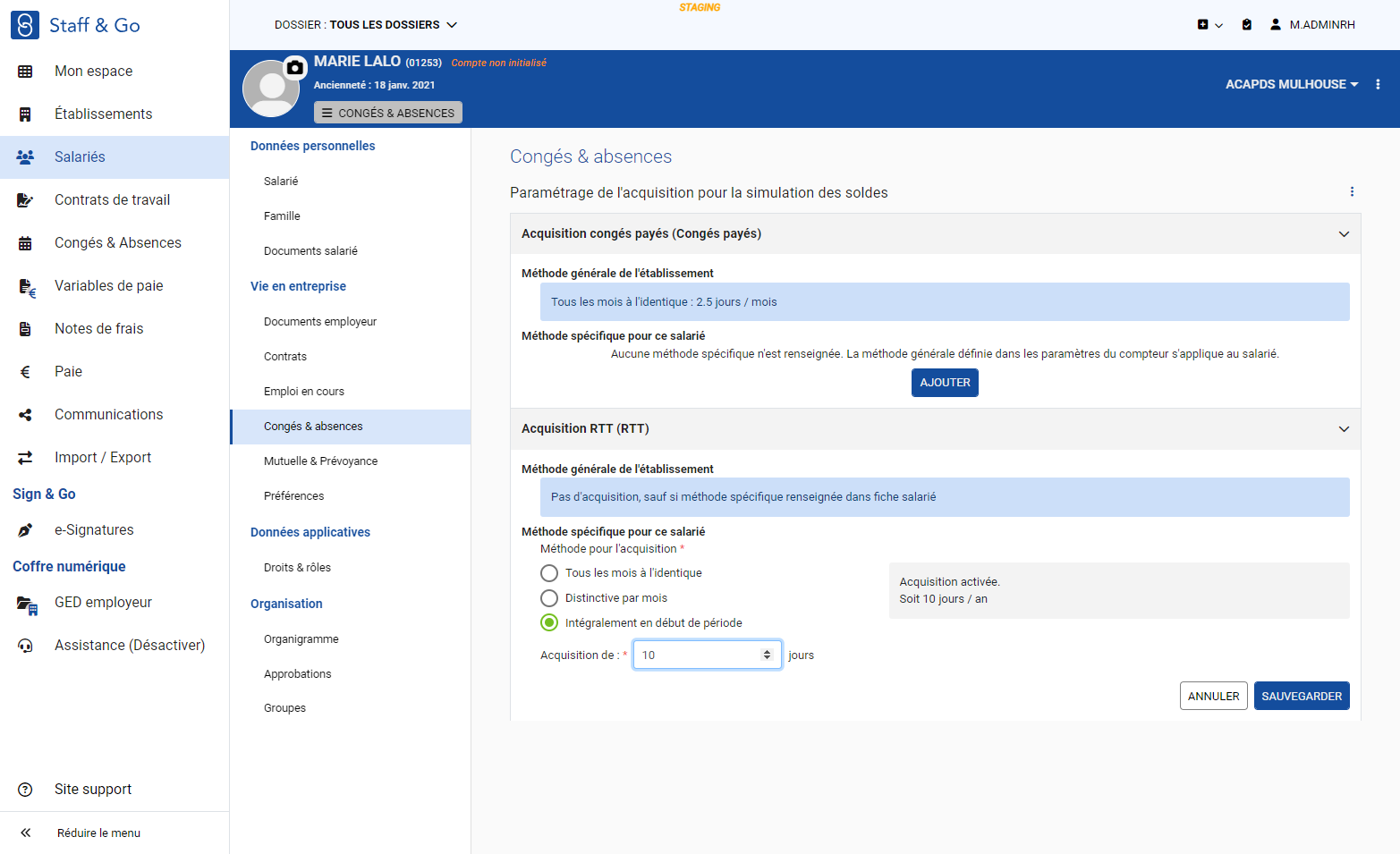Click the GED employeur folder icon
This screenshot has height=854, width=1400.
[x=27, y=605]
